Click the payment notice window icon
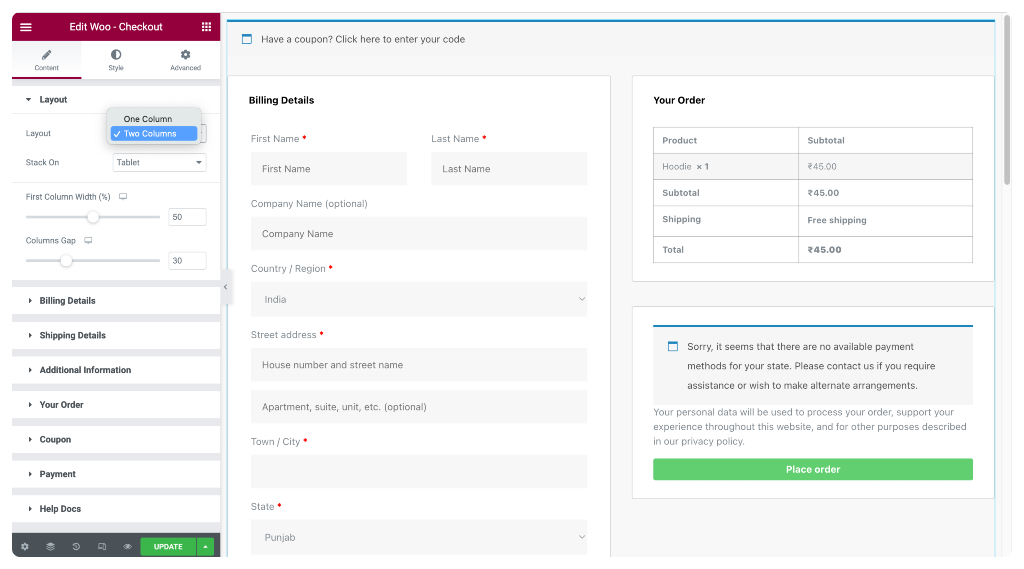 pos(673,346)
